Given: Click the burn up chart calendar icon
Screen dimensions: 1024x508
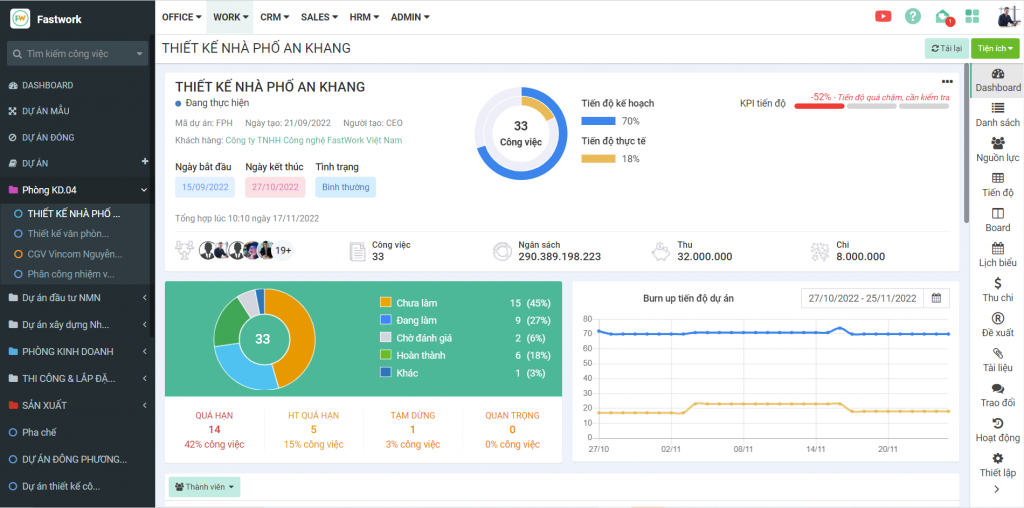Looking at the screenshot, I should tap(936, 298).
